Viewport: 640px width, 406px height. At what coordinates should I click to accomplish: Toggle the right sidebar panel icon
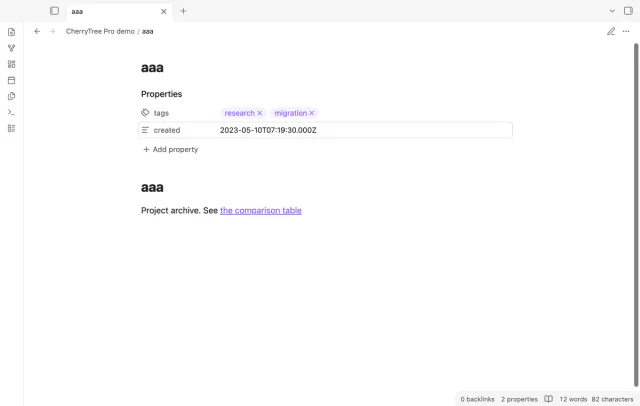[628, 11]
